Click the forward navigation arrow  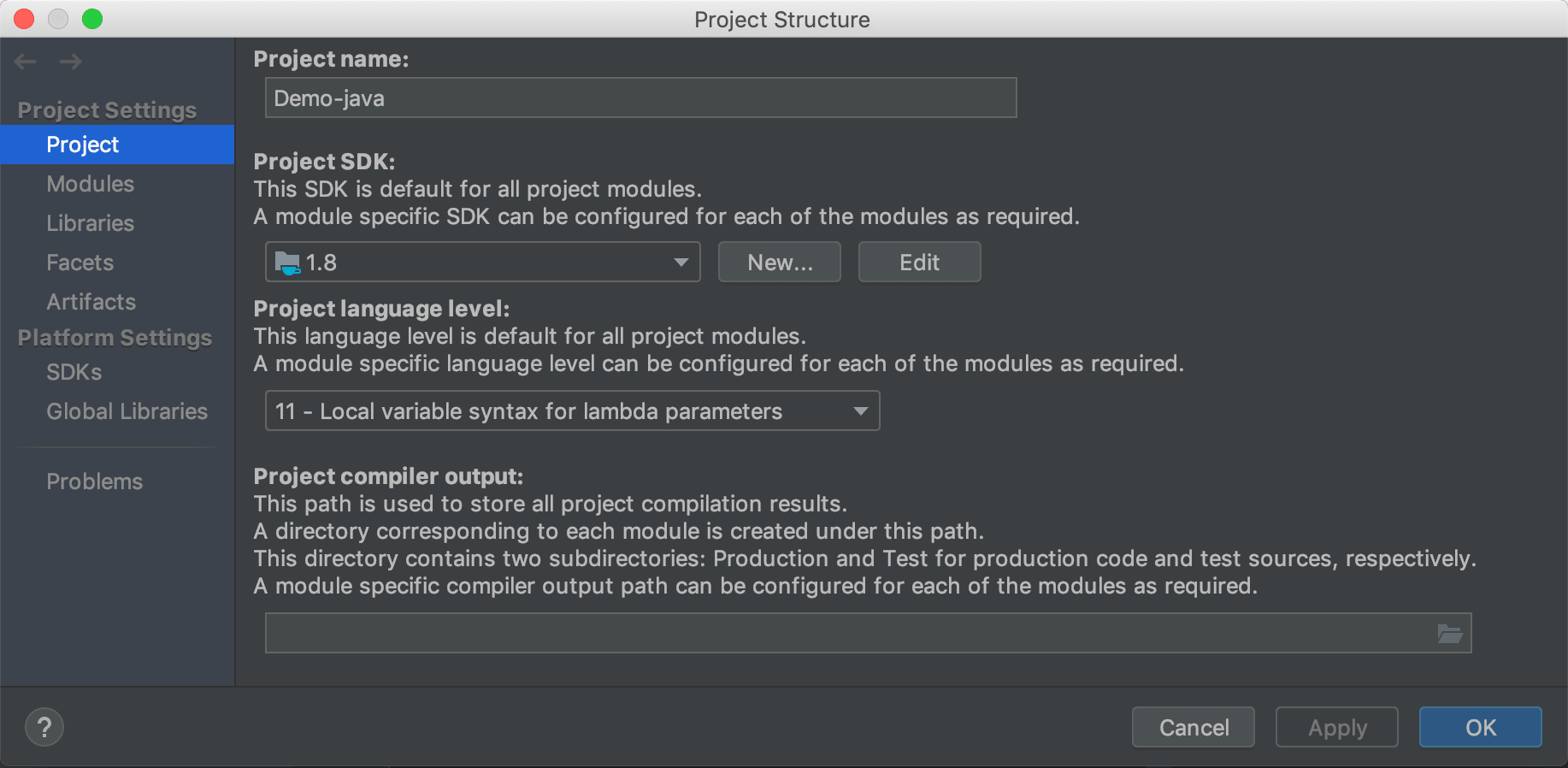(70, 62)
